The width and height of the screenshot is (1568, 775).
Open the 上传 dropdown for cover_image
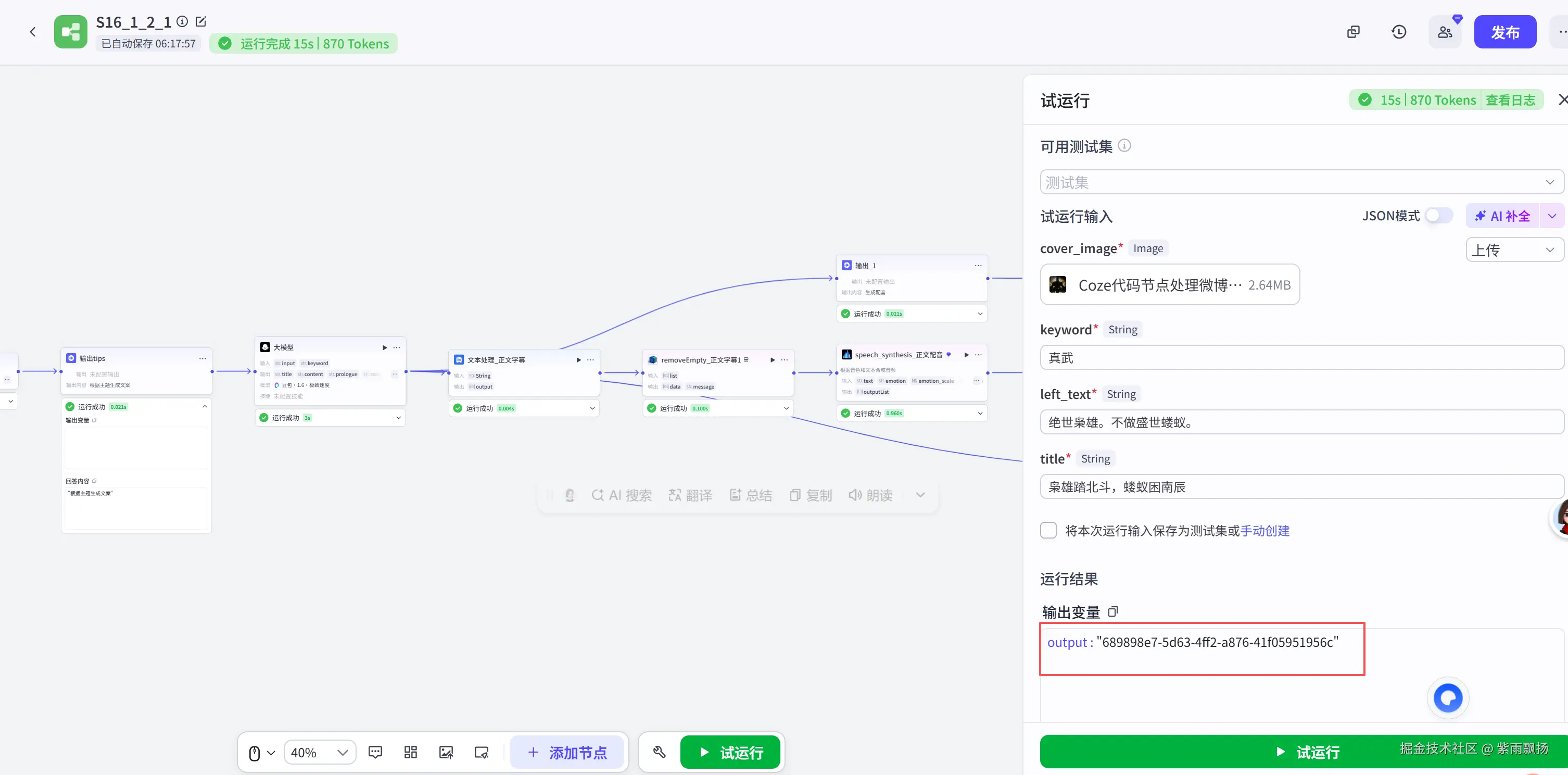point(1513,249)
